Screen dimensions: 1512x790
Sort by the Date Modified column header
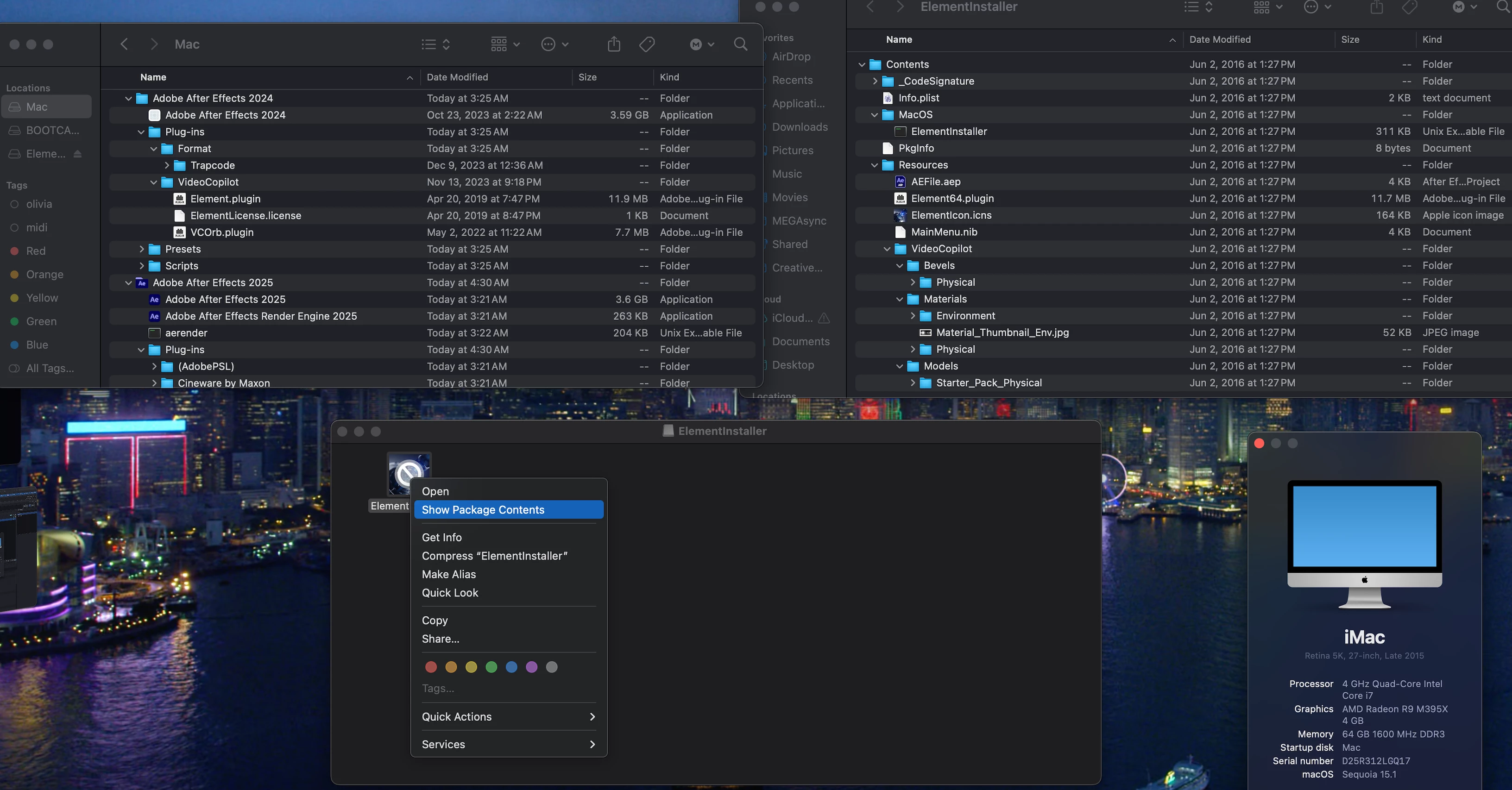tap(457, 77)
